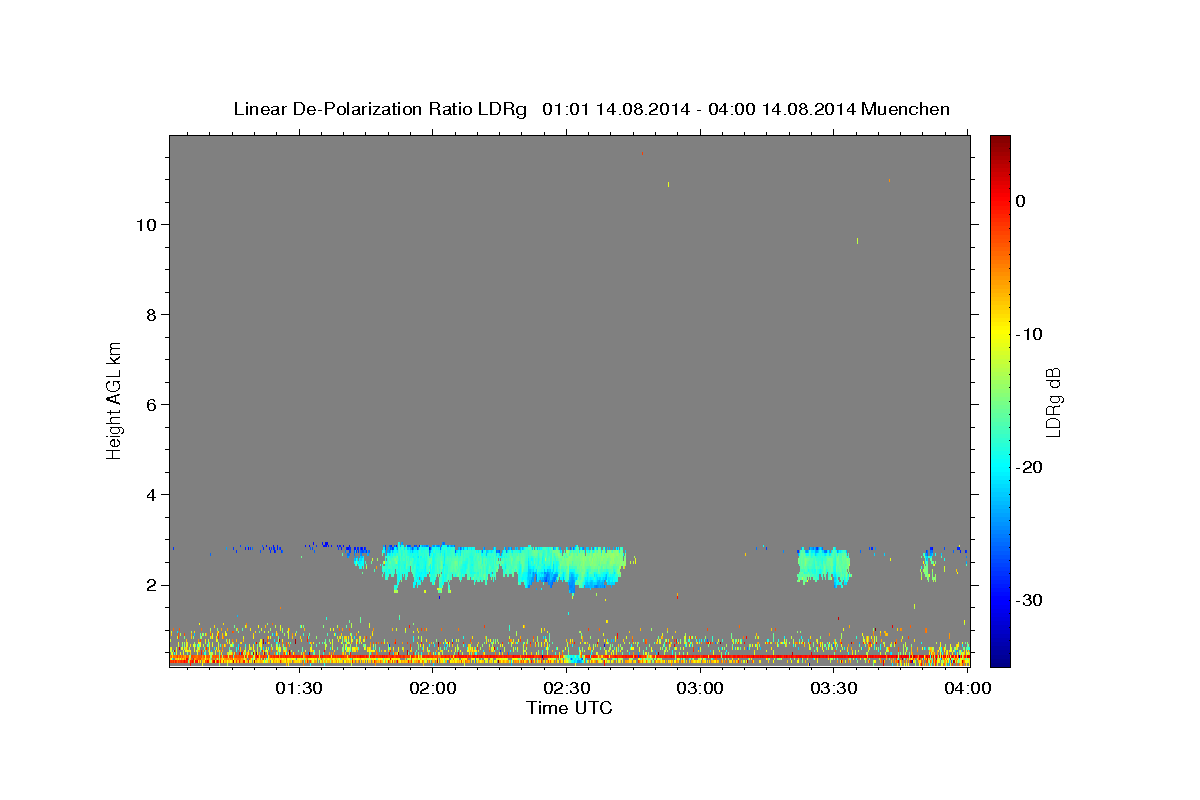
Task: Click the 03:30 time tick label
Action: [x=833, y=689]
